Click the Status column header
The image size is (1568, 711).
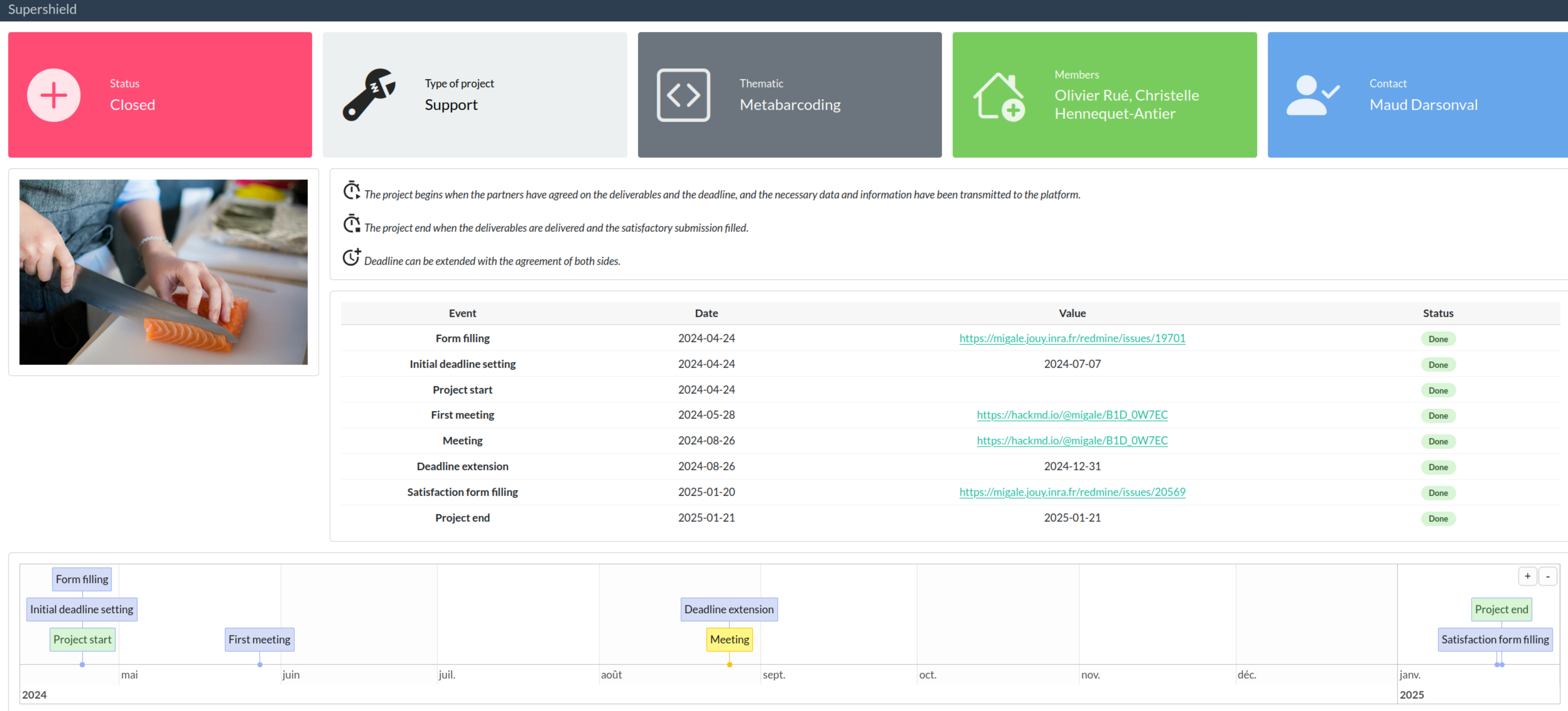(1438, 313)
